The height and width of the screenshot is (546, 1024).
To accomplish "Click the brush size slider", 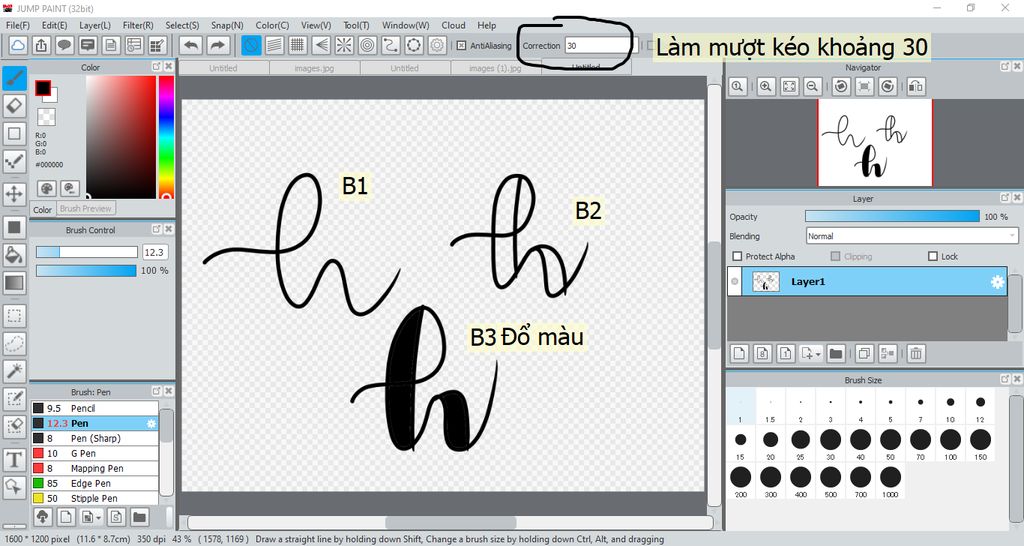I will (x=86, y=252).
